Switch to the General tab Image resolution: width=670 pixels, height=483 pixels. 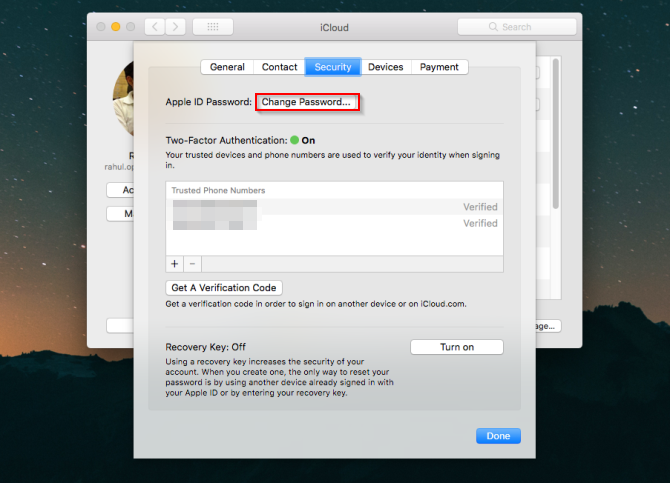coord(227,67)
